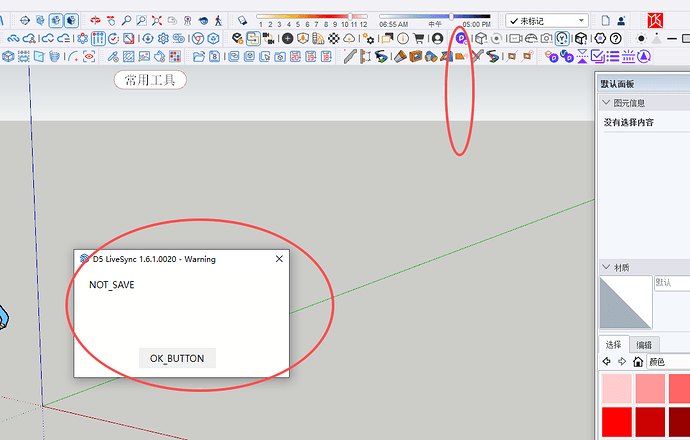Toggle the highlighted sliders panel toolbar icon
Image resolution: width=690 pixels, height=440 pixels.
(x=98, y=39)
